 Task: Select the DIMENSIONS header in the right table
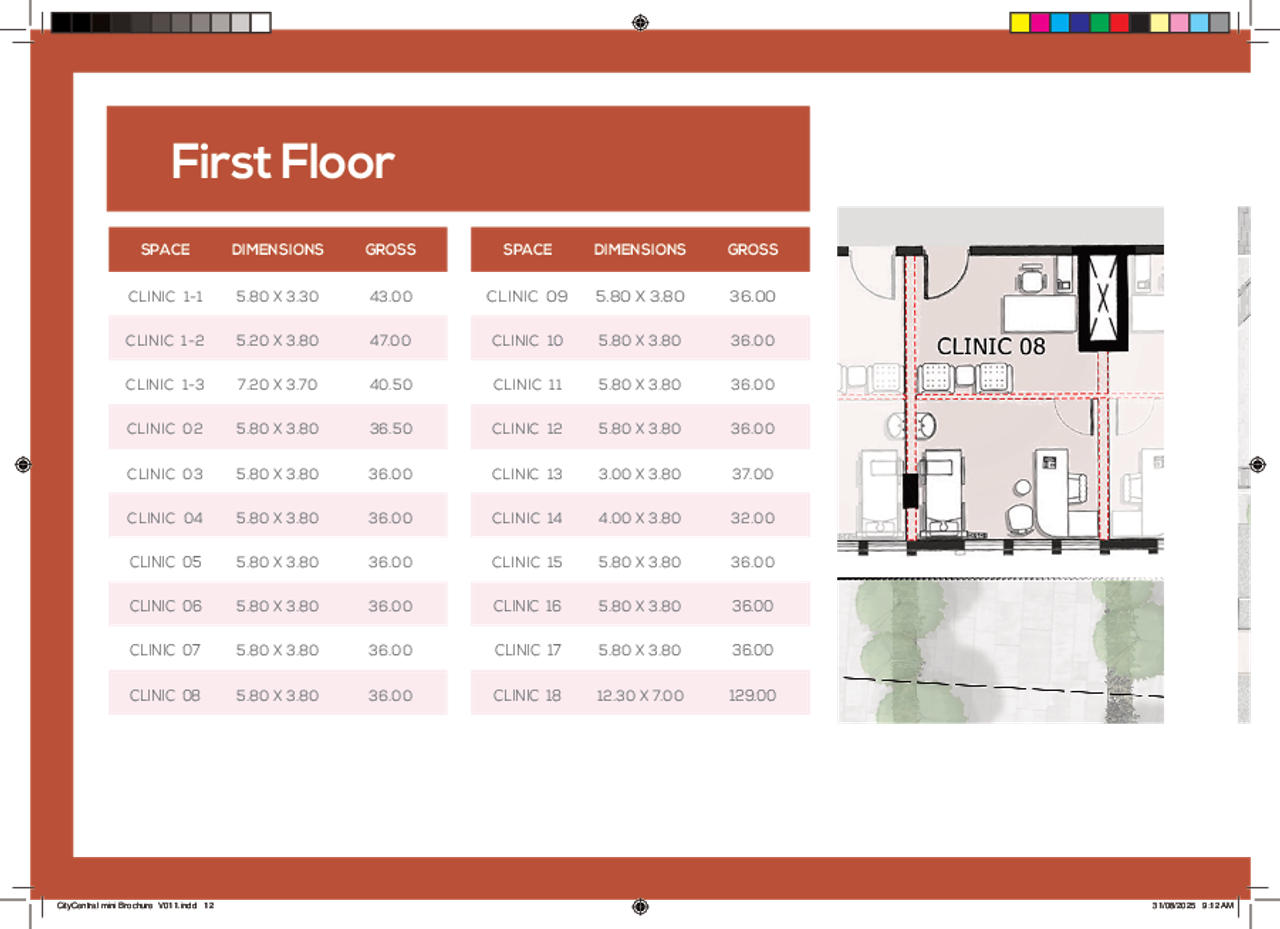pos(640,249)
